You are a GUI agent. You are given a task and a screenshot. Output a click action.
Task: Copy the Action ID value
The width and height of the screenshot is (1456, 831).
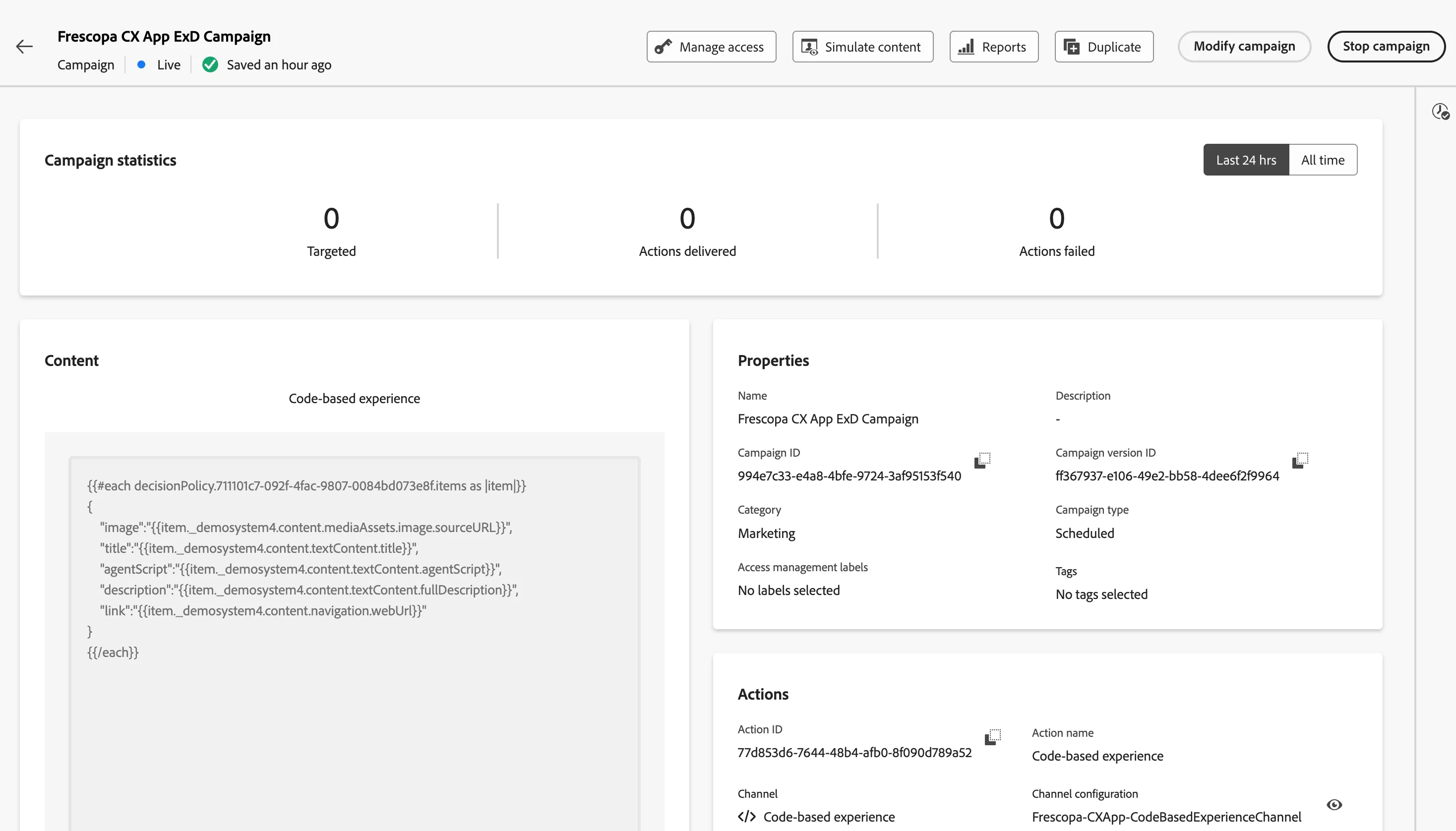pyautogui.click(x=992, y=737)
